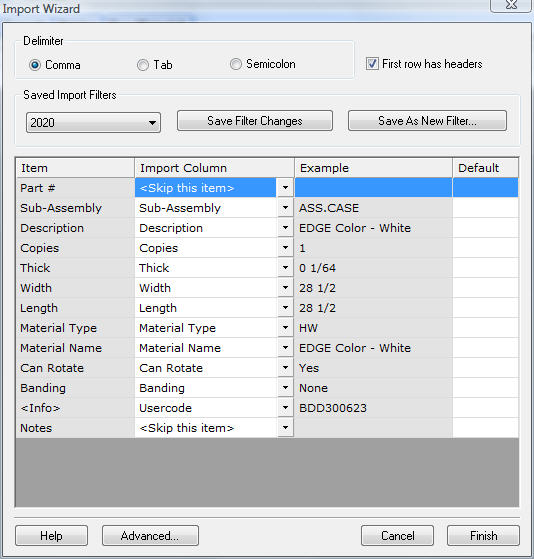534x559 pixels.
Task: Open the Saved Import Filters 2020 dropdown
Action: [x=93, y=123]
